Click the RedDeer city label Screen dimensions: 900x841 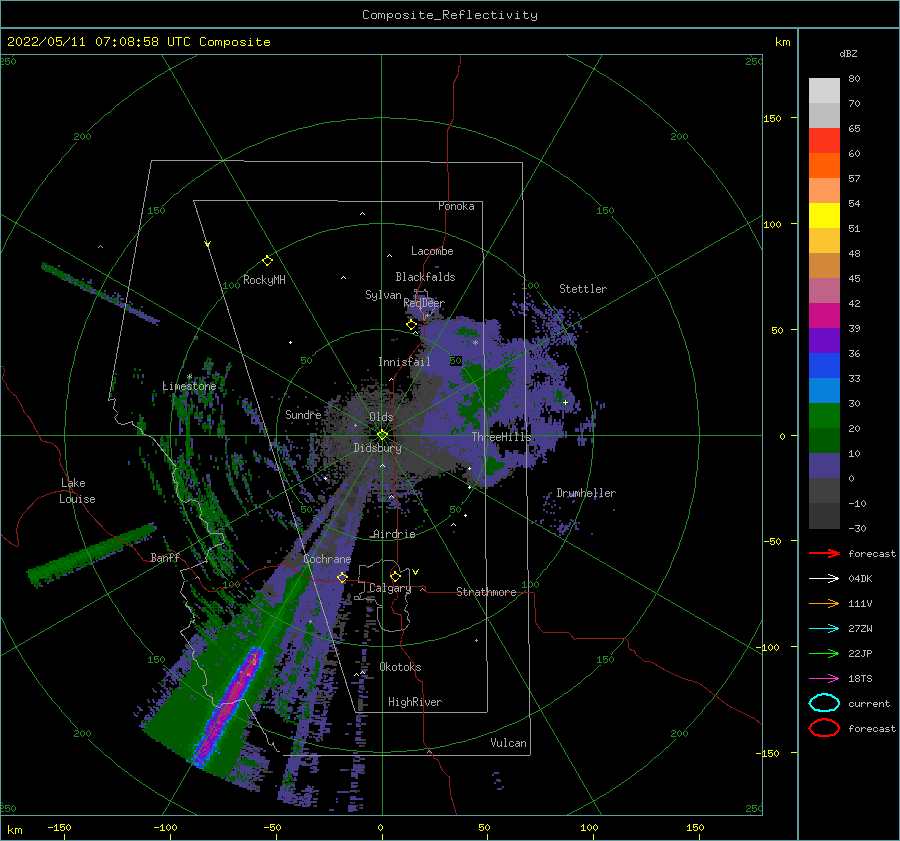pos(424,303)
